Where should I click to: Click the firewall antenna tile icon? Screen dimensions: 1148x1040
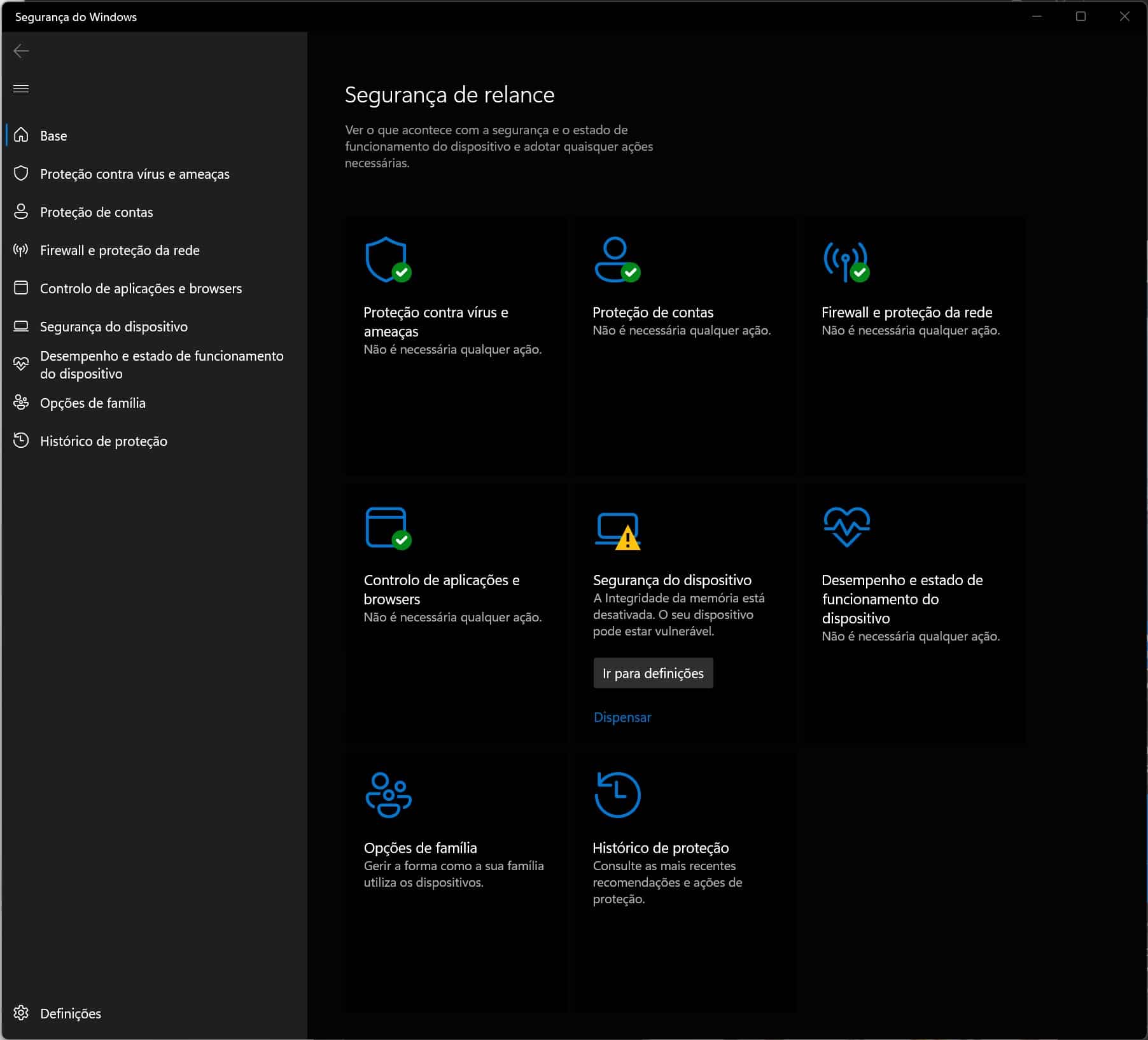(846, 261)
